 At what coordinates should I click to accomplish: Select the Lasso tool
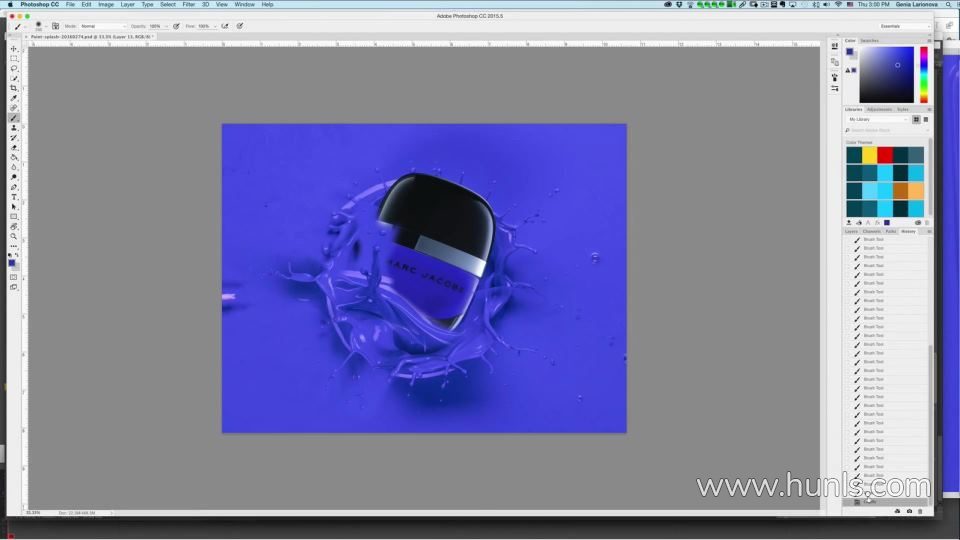(13, 69)
